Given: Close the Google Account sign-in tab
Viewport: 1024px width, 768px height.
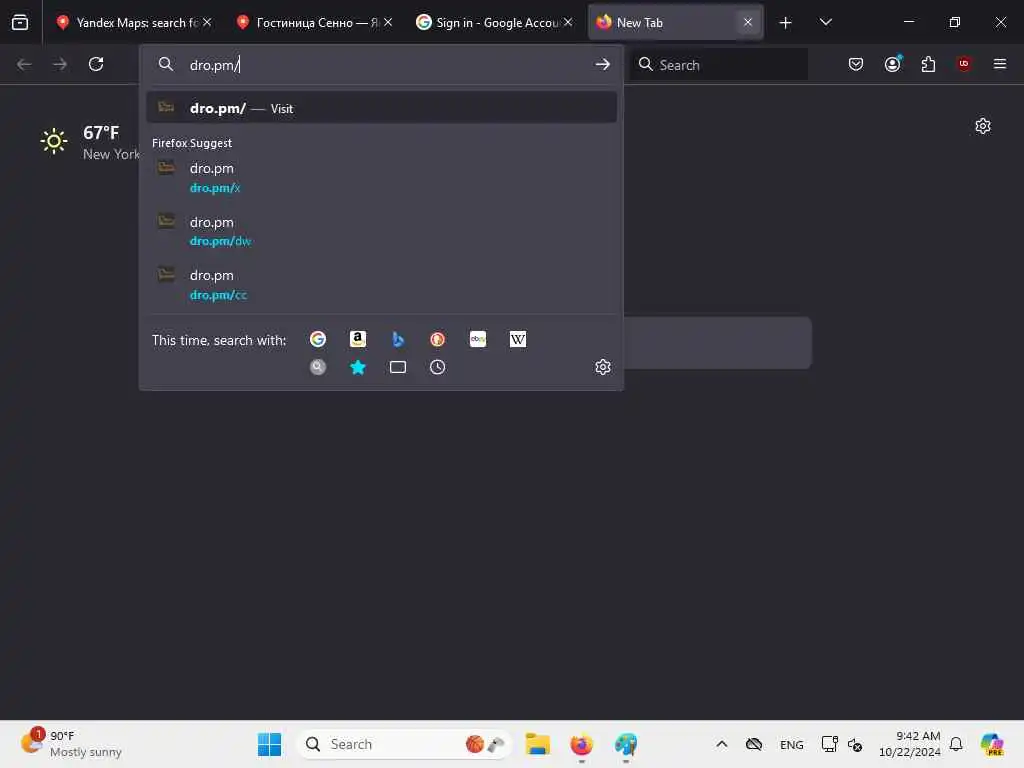Looking at the screenshot, I should click(x=568, y=22).
